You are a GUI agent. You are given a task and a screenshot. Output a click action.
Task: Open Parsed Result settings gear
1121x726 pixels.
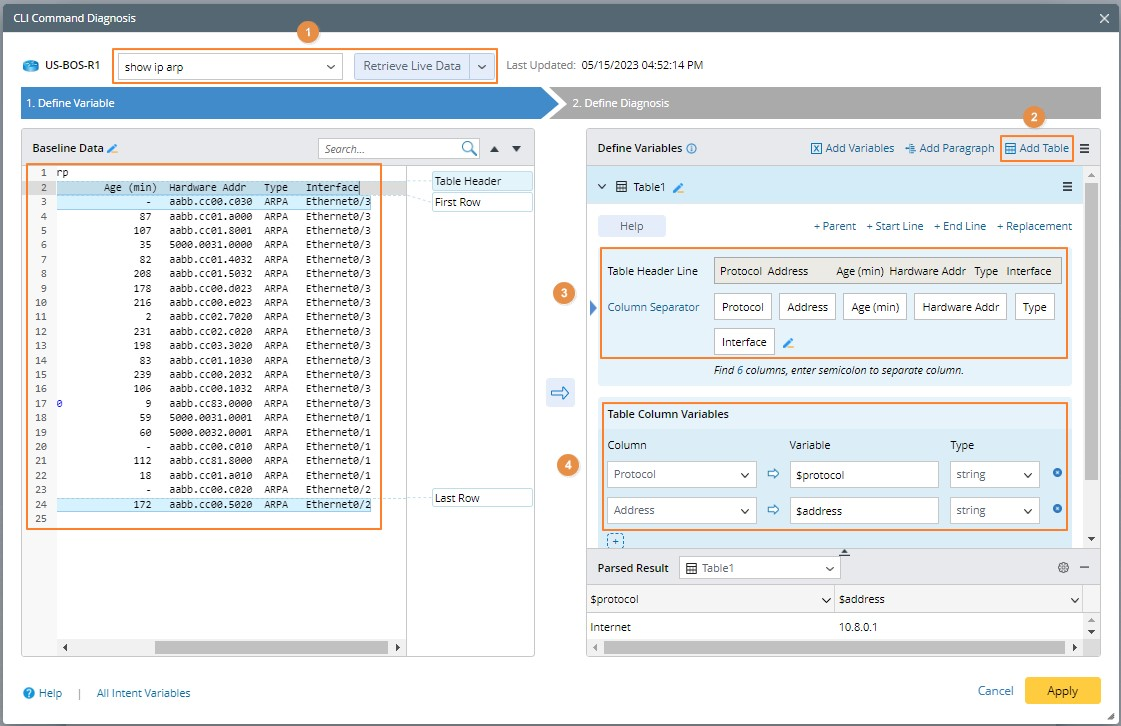[1063, 567]
